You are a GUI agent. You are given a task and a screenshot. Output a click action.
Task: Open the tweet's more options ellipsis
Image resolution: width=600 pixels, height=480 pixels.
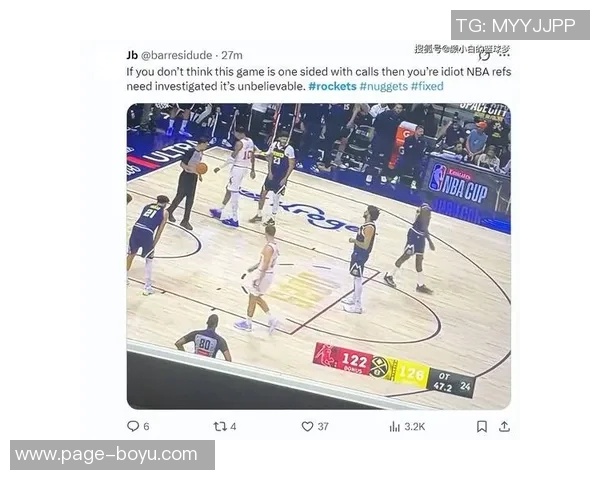click(x=504, y=56)
